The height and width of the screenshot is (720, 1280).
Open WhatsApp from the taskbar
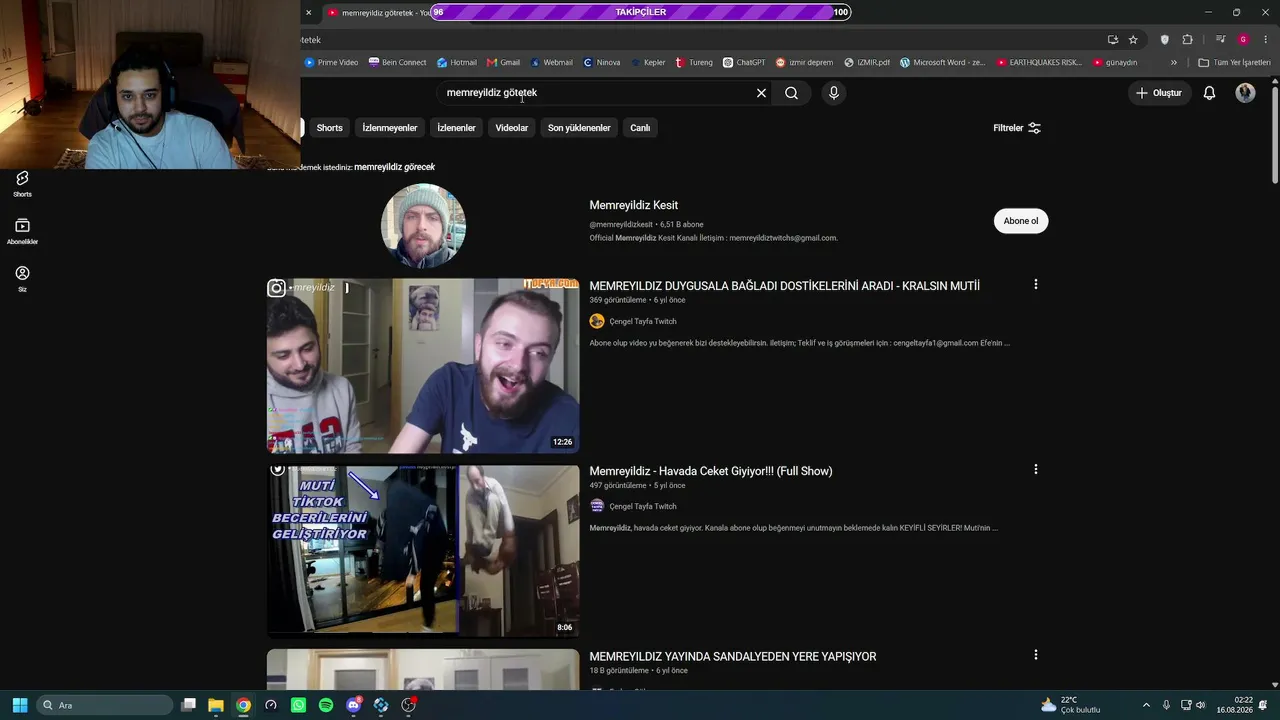click(298, 705)
